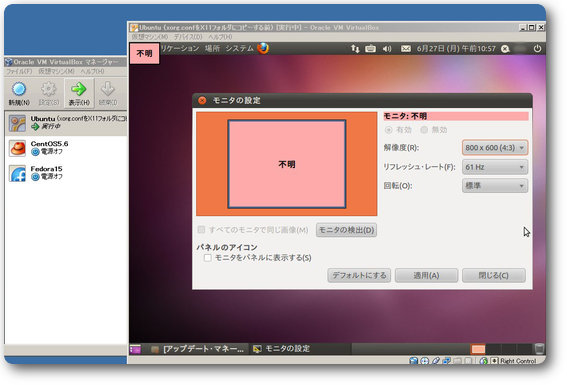This screenshot has width=567, height=385.
Task: Click the Ubuntu VM icon in manager list
Action: point(17,123)
